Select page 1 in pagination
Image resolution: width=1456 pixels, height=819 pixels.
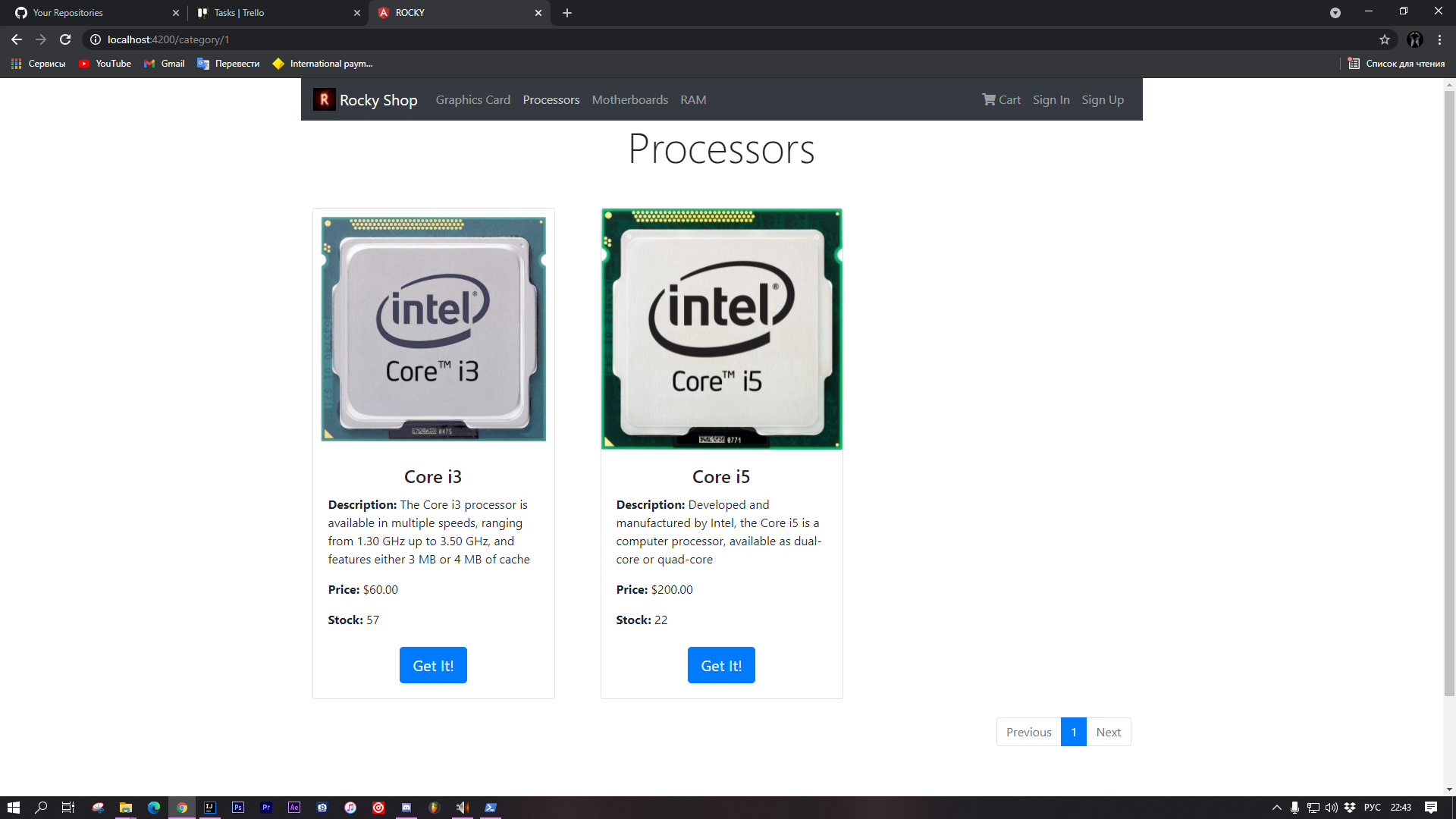tap(1073, 732)
